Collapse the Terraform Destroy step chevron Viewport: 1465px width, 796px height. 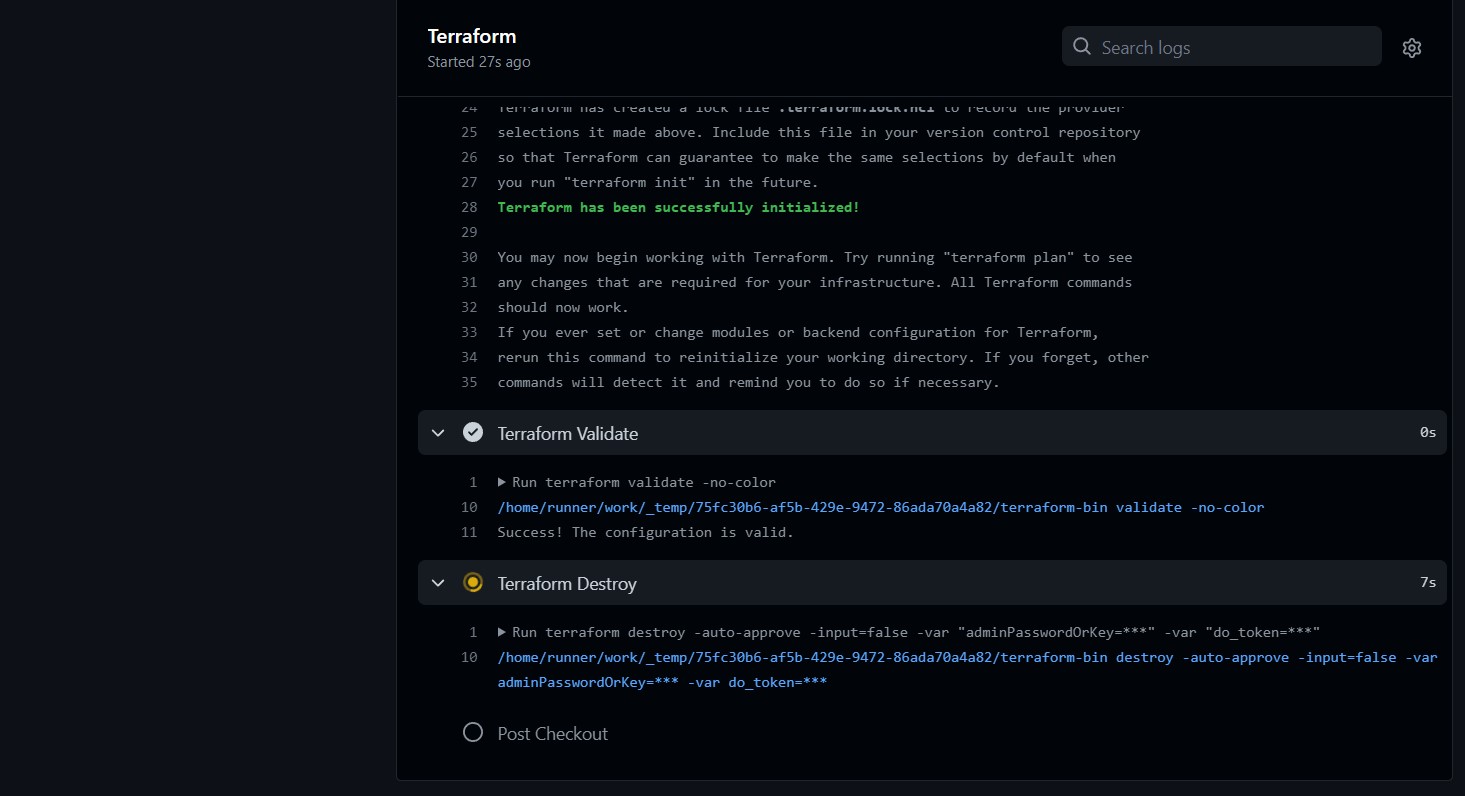(x=438, y=583)
